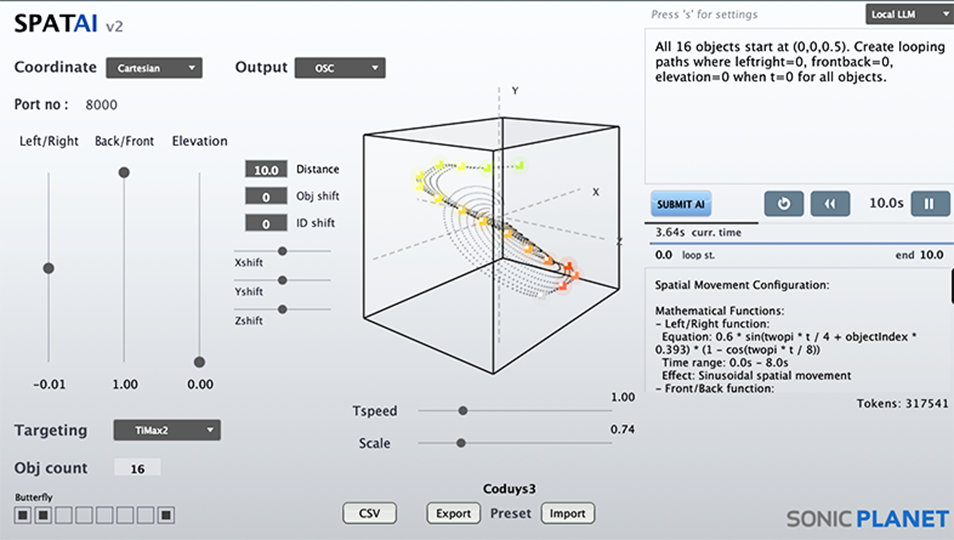Image resolution: width=954 pixels, height=540 pixels.
Task: Click the Import preset button
Action: [568, 513]
